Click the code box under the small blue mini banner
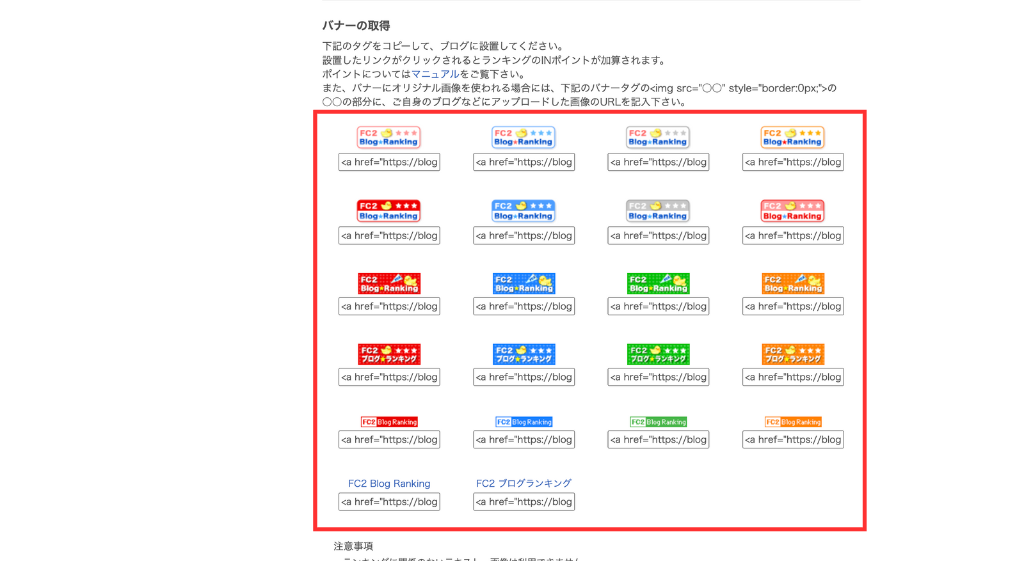 pos(524,440)
